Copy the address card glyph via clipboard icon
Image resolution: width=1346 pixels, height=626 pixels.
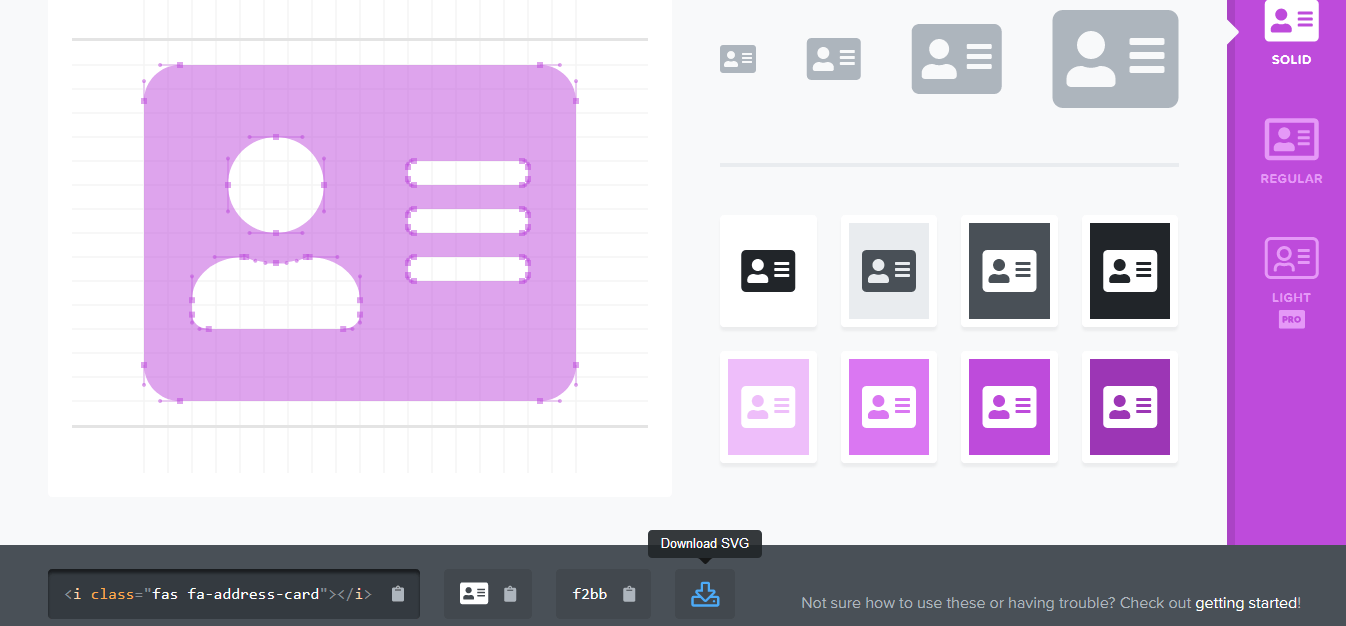pos(510,594)
